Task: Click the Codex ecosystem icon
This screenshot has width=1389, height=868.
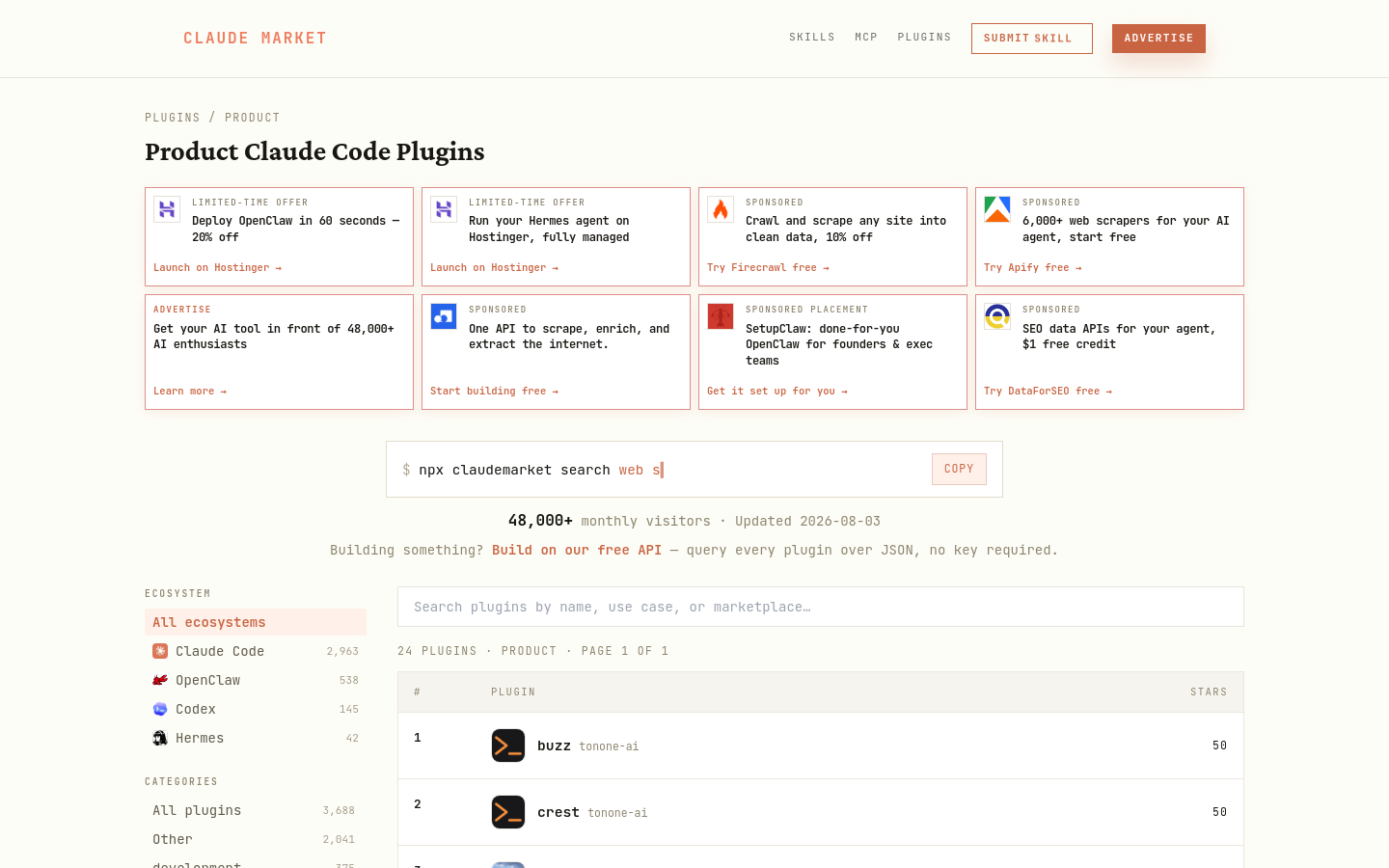Action: [160, 709]
